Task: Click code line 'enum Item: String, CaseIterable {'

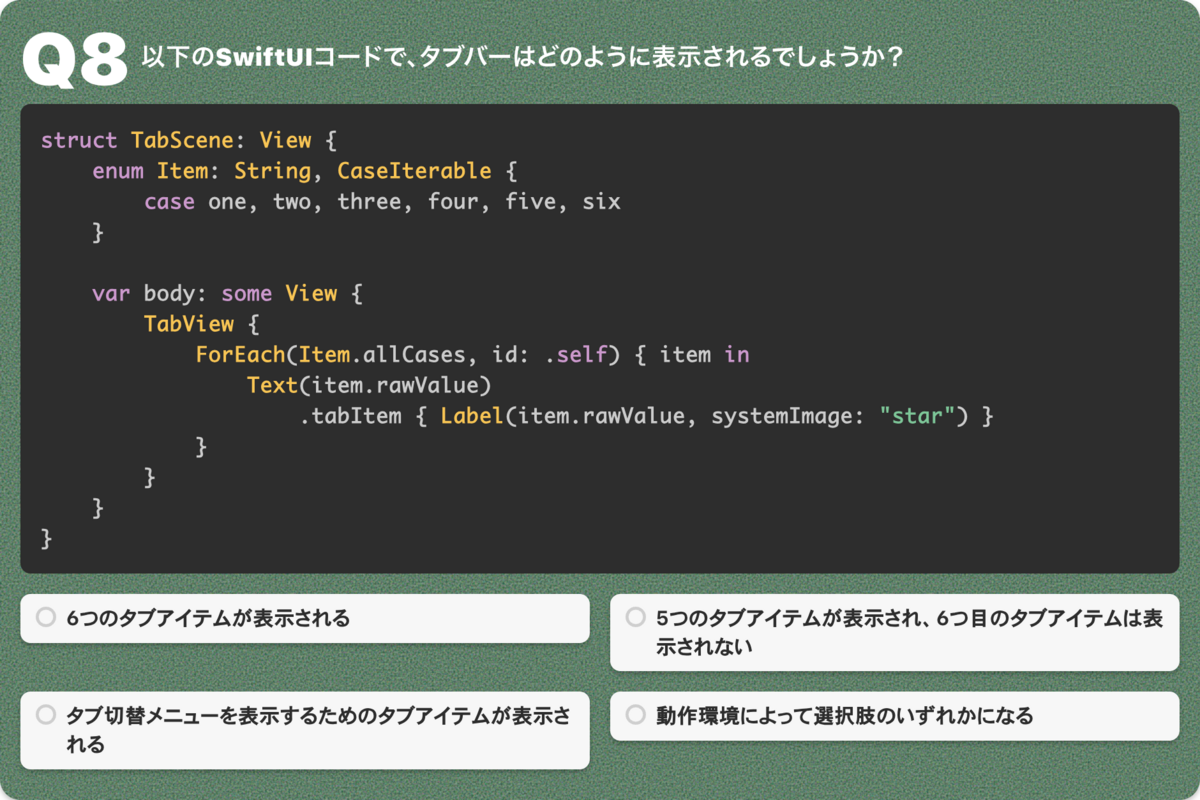Action: point(304,171)
